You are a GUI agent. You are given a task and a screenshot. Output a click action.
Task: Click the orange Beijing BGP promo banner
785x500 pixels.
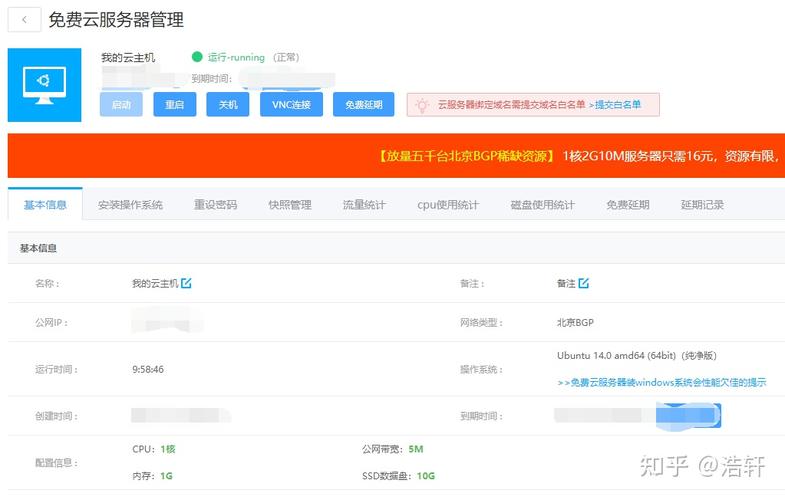[396, 156]
